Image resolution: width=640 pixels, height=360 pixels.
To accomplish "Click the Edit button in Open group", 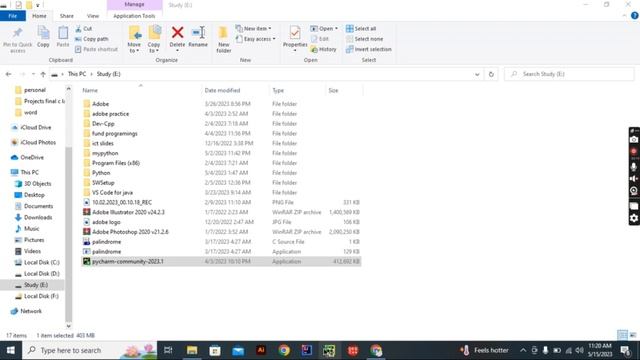I will pos(320,39).
